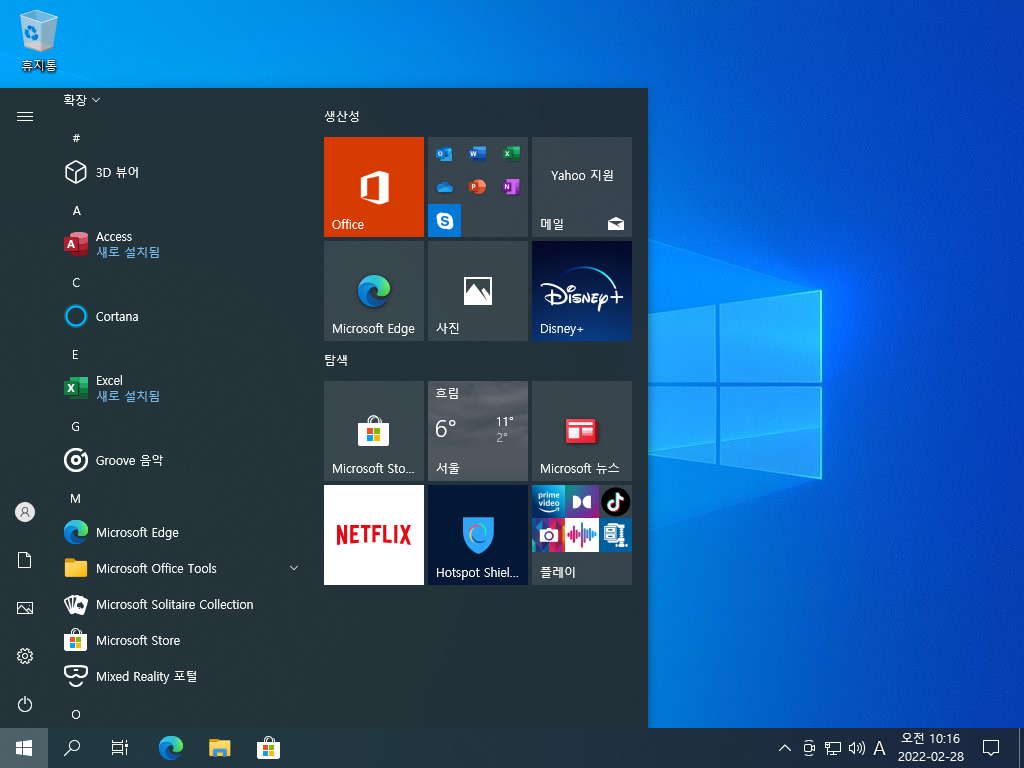Open Groove 음악 from the app list
Screen dimensions: 1024x768
pyautogui.click(x=183, y=460)
